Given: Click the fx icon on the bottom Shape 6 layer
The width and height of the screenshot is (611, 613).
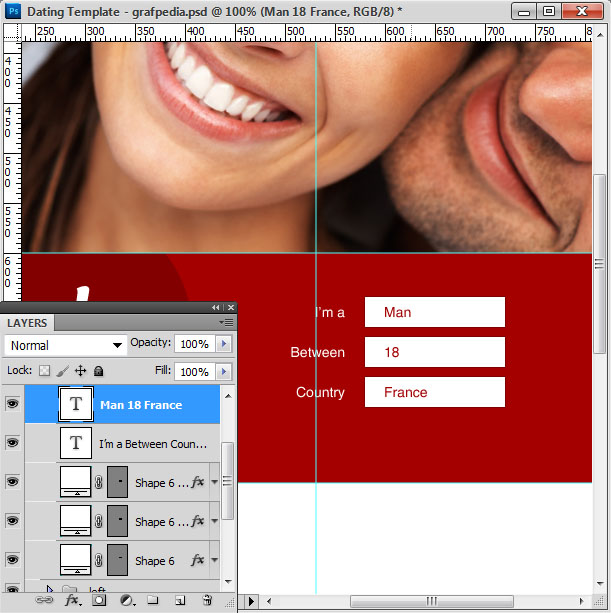Looking at the screenshot, I should pos(197,560).
